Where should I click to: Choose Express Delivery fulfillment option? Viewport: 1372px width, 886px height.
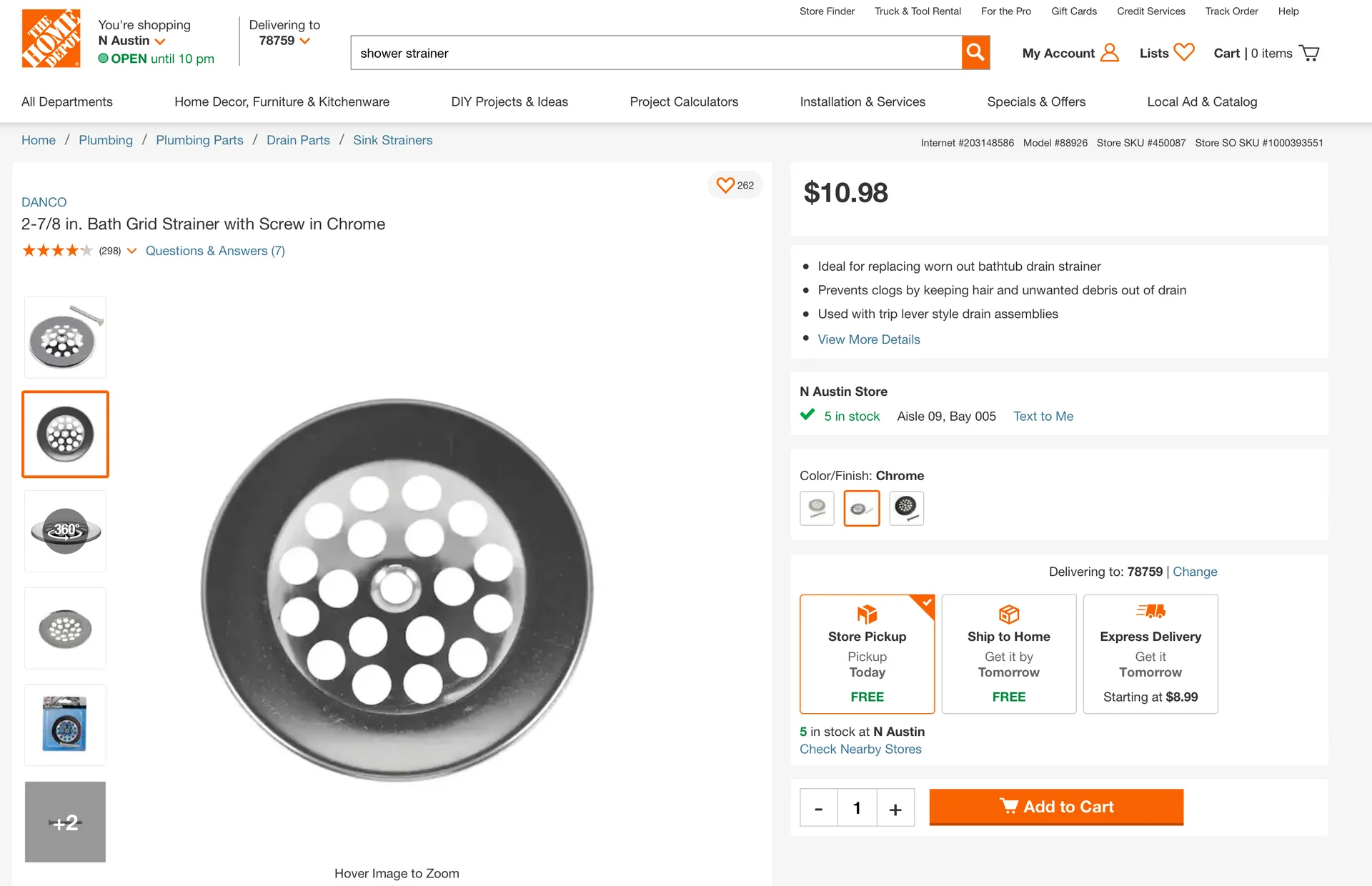tap(1150, 654)
